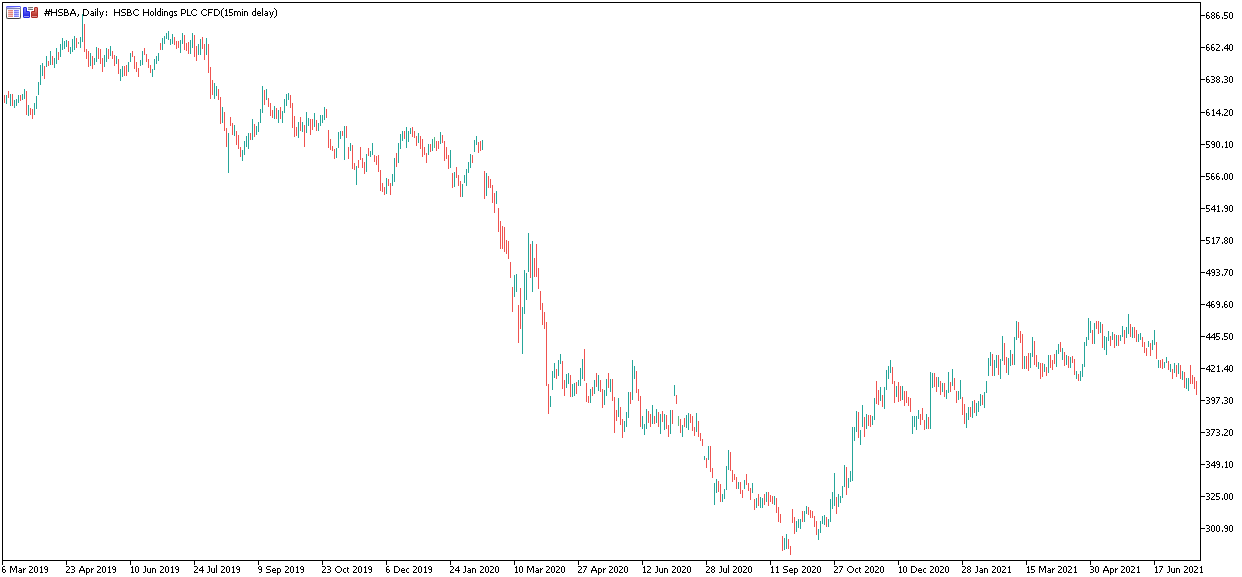Click the 17 Jun 2021 date label
Screen dimensions: 1242x577
point(1179,569)
